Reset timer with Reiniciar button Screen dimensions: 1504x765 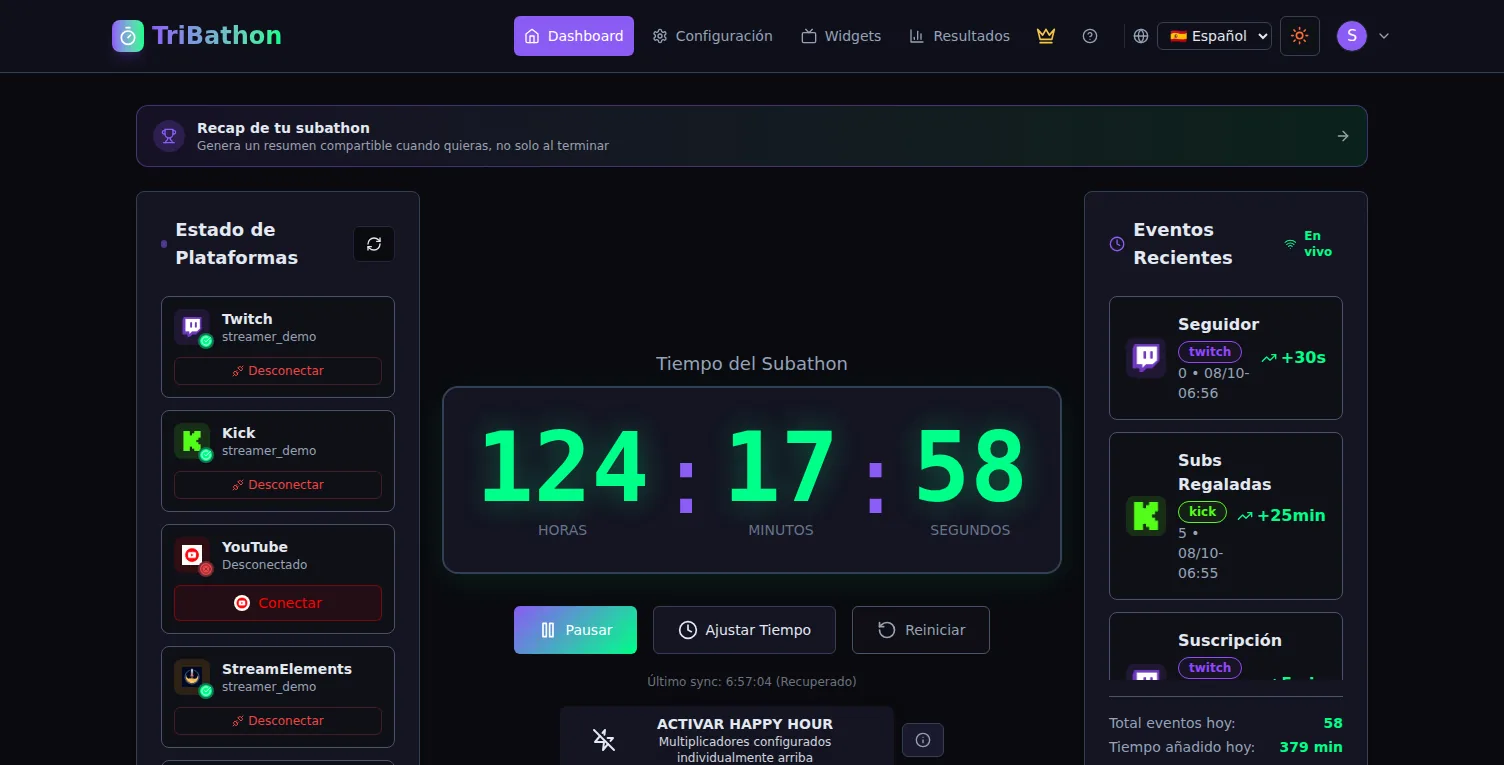point(921,630)
